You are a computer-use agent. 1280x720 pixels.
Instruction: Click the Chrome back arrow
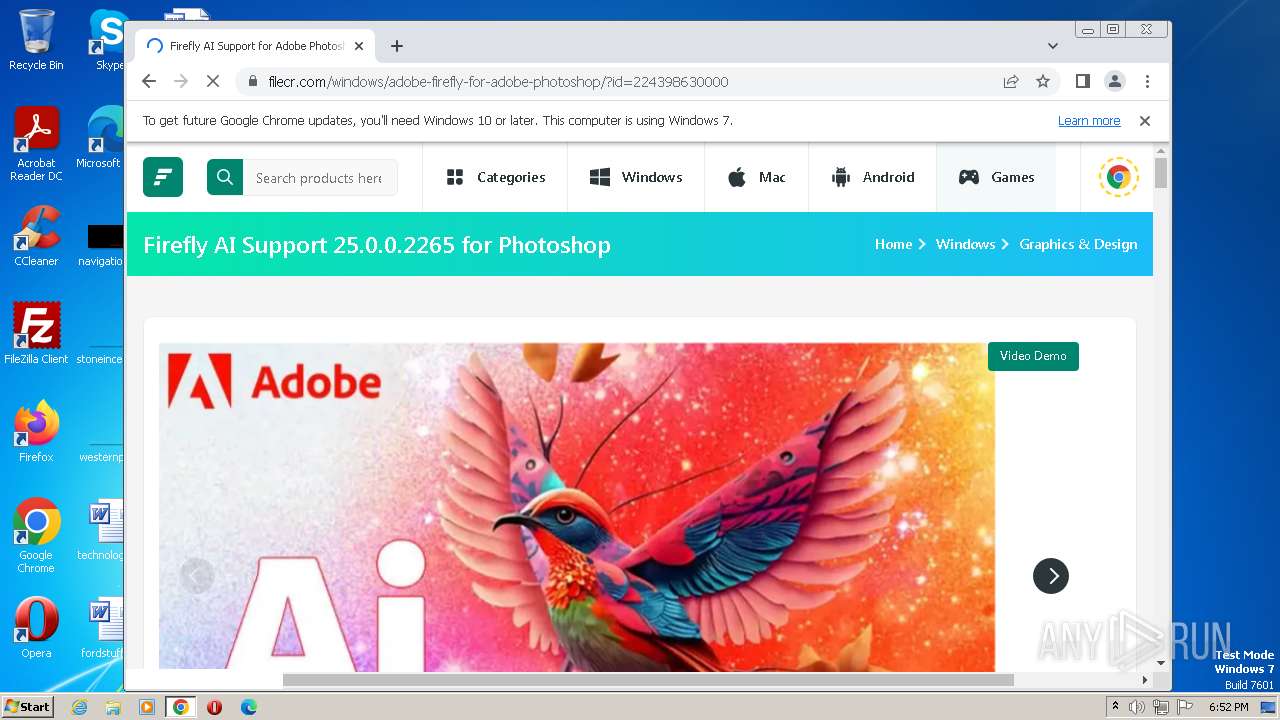[x=149, y=82]
